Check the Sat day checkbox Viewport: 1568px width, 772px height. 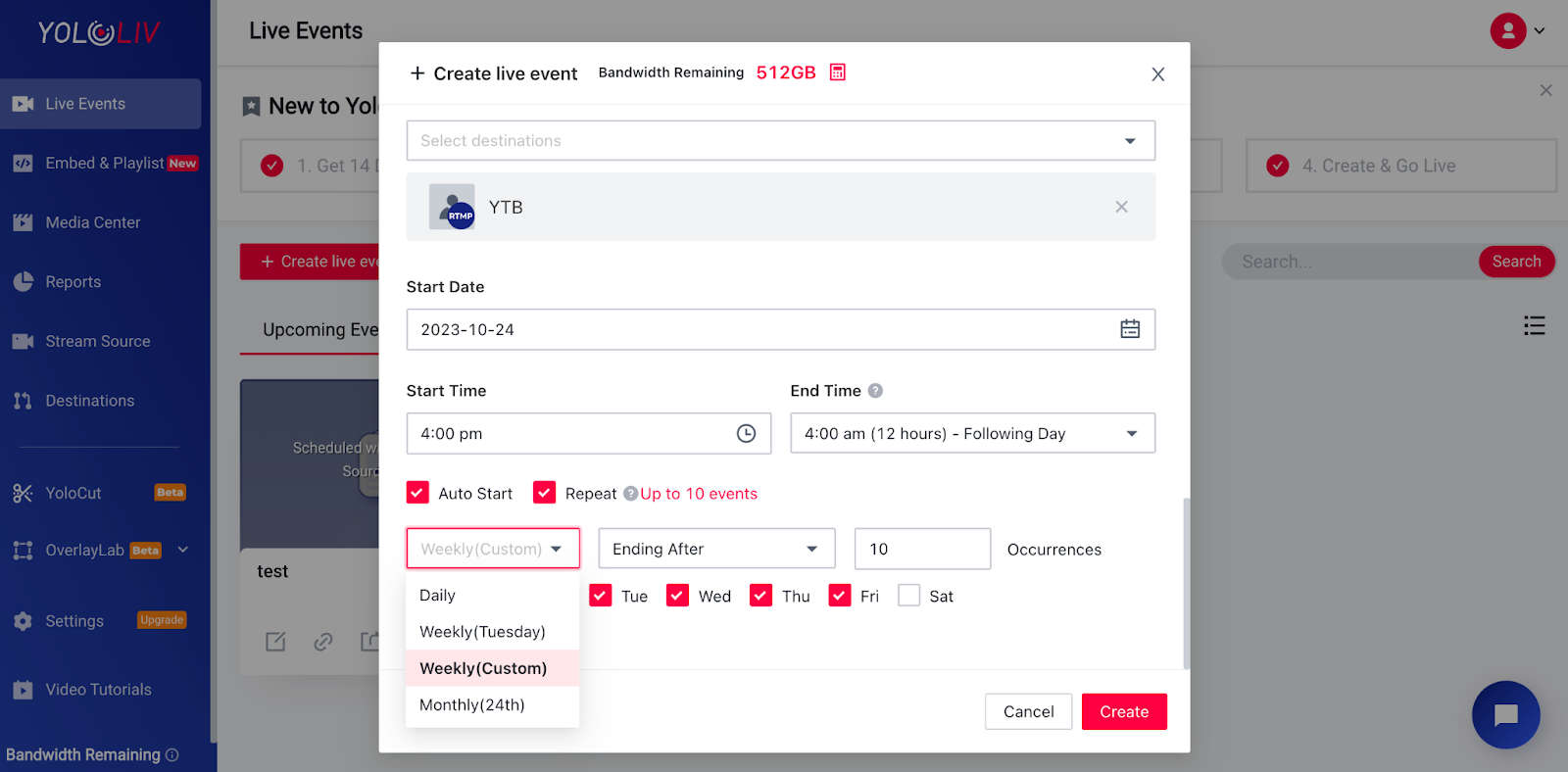click(909, 596)
